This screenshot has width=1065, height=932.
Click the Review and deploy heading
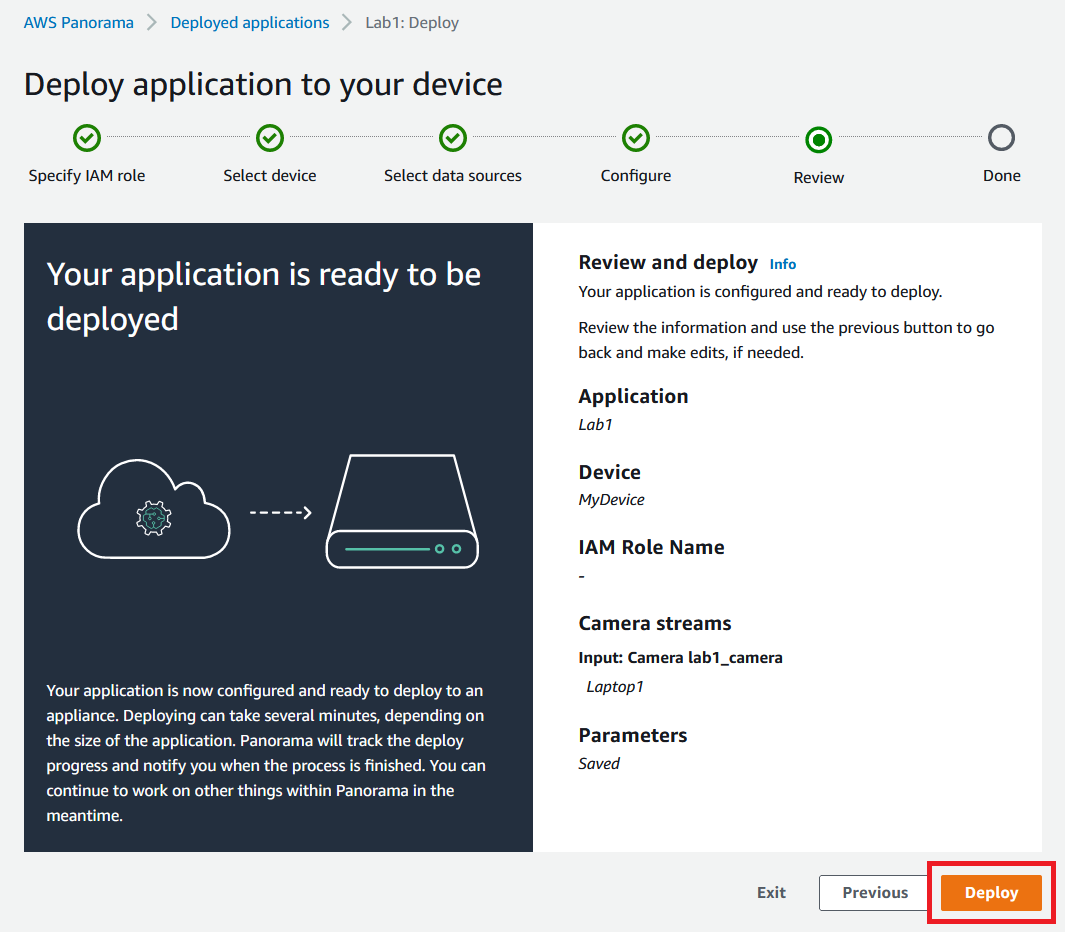coord(668,262)
